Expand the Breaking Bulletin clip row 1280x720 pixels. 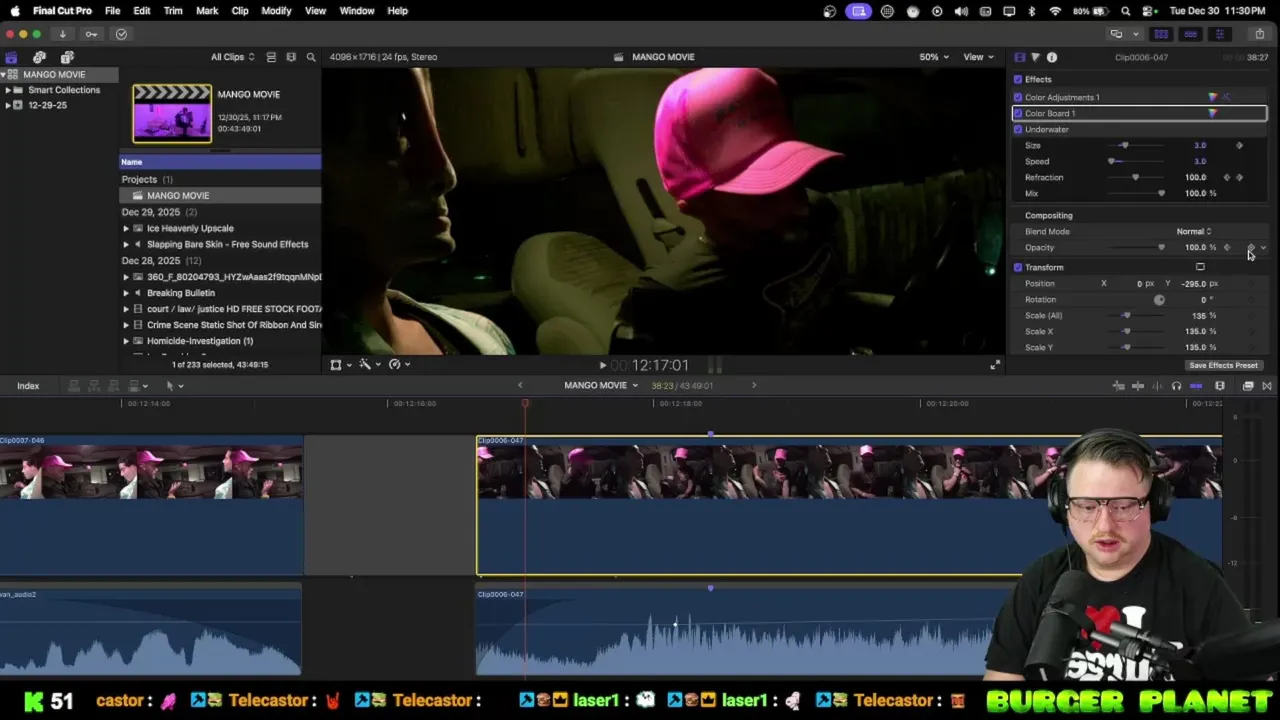click(126, 293)
